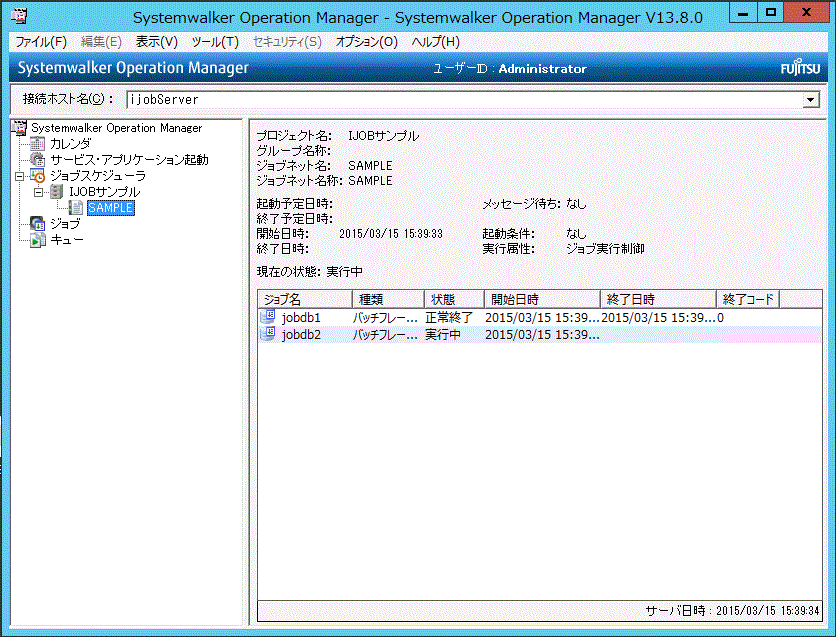
Task: Sort by 終了コード column header
Action: pos(748,299)
